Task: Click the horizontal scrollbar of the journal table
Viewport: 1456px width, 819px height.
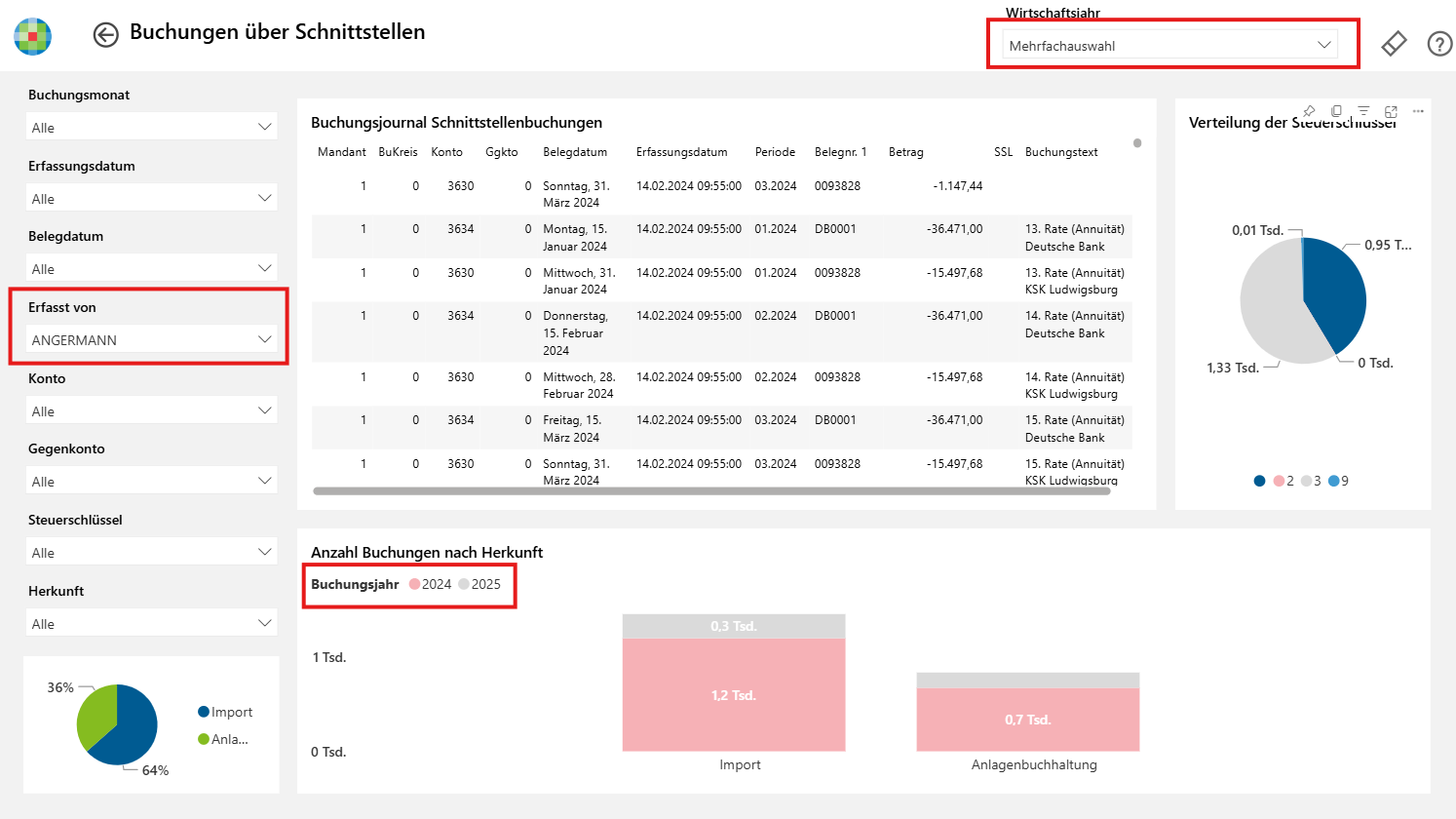Action: [x=711, y=491]
